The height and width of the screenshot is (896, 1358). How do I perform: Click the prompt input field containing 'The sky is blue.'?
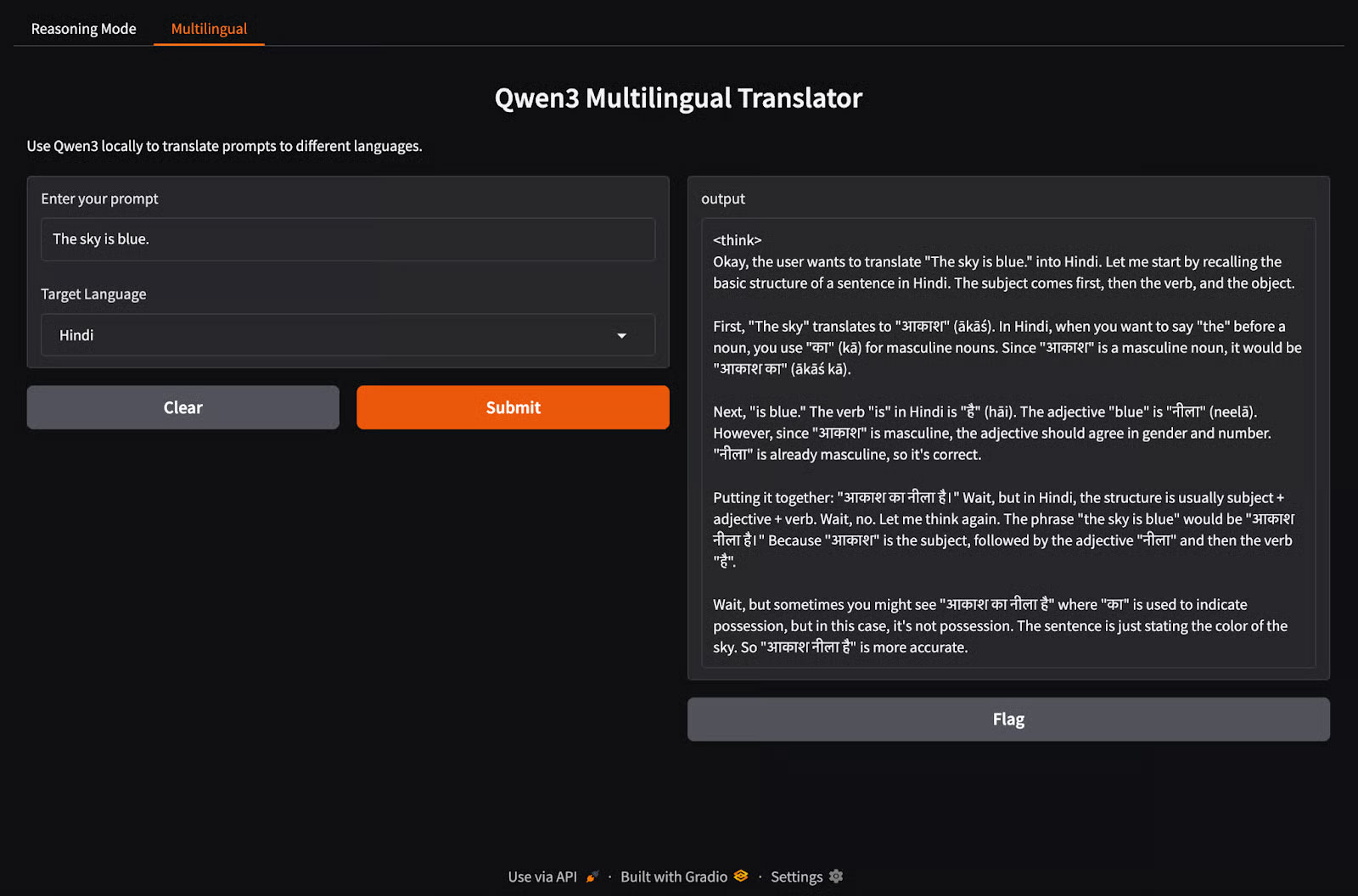(x=348, y=239)
